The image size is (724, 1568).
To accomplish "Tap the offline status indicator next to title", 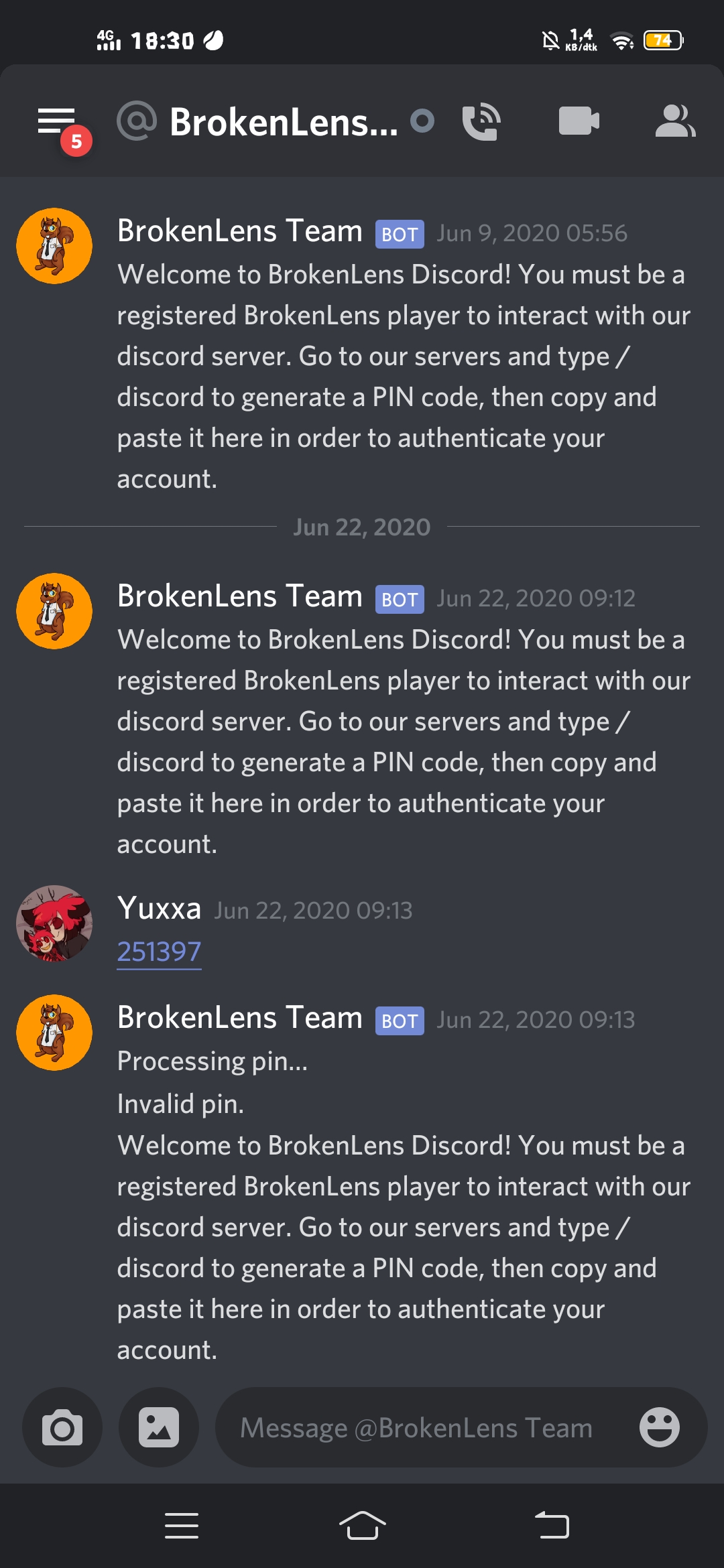I will (422, 121).
